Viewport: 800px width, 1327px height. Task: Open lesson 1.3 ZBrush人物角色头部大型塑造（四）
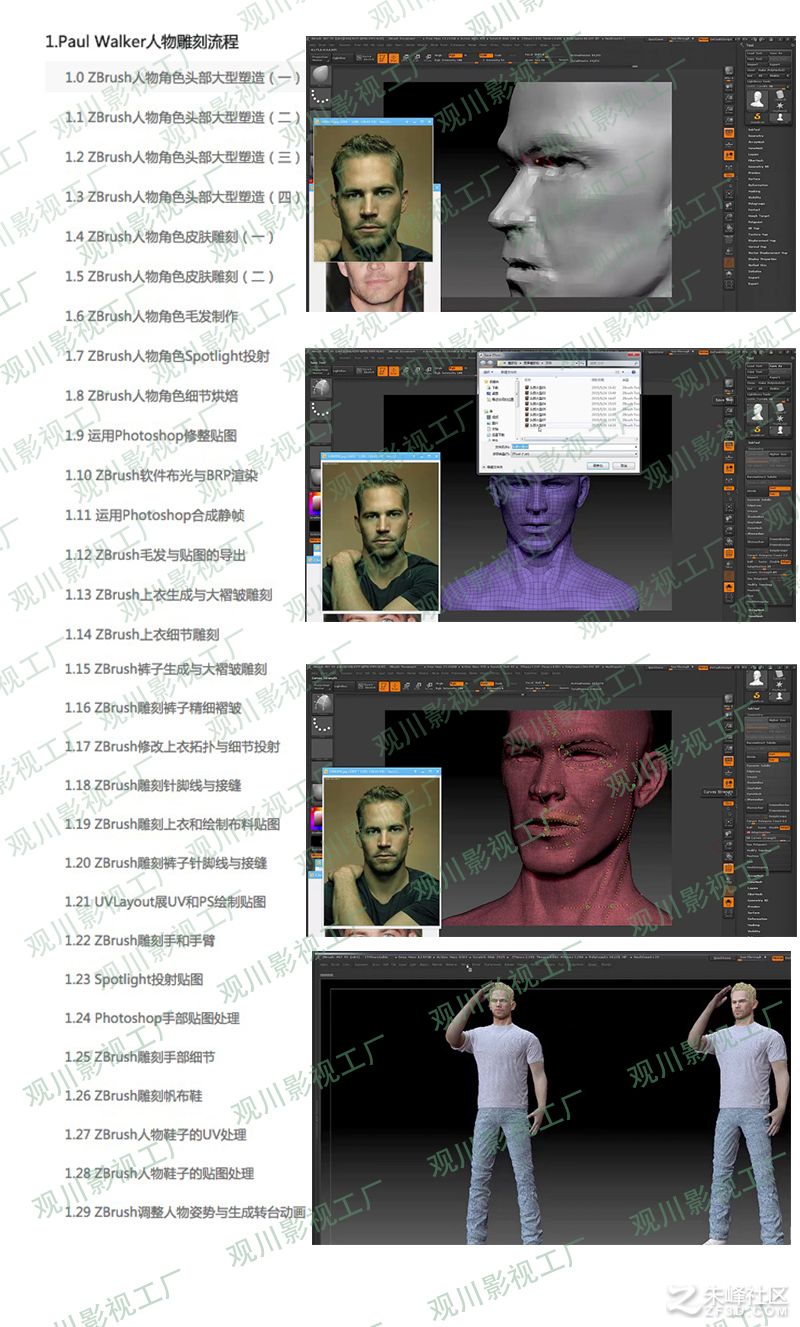click(x=182, y=197)
